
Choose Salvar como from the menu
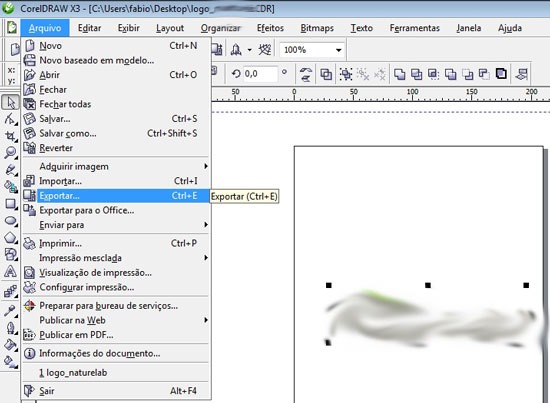[116, 133]
